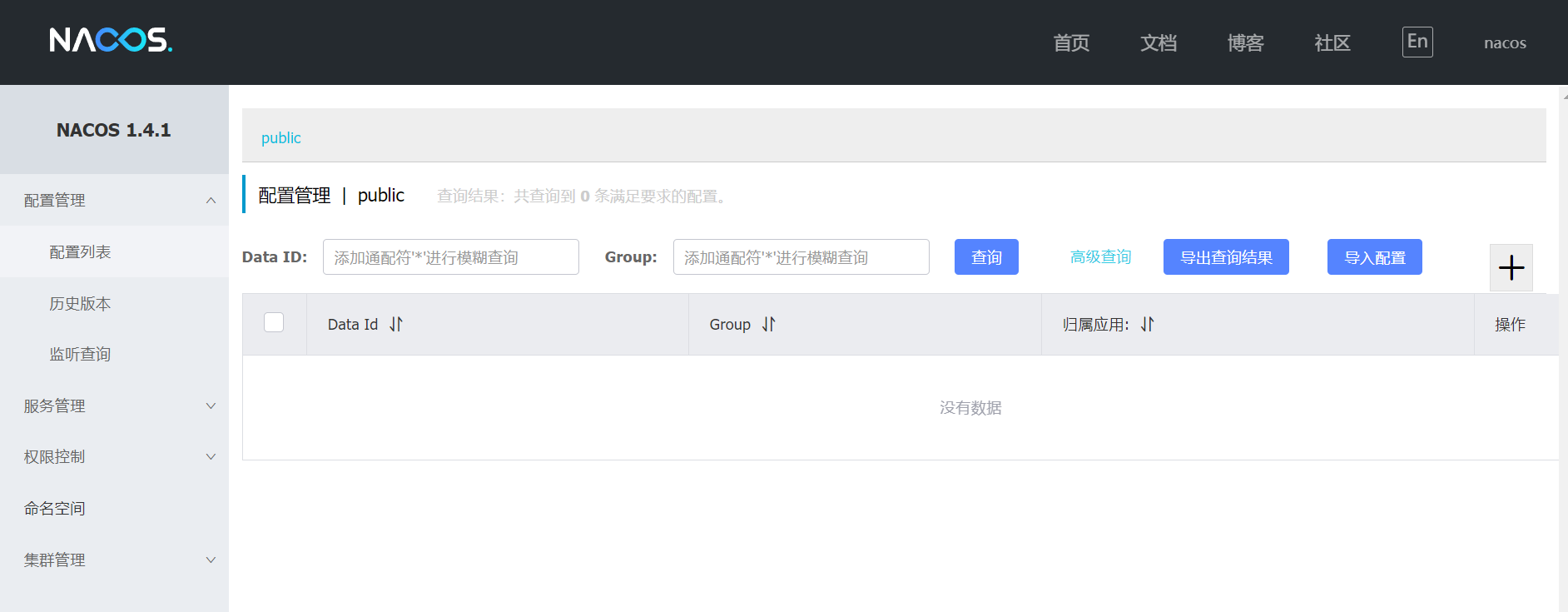Viewport: 1568px width, 612px height.
Task: Click the plus icon to create configuration
Action: 1511,267
